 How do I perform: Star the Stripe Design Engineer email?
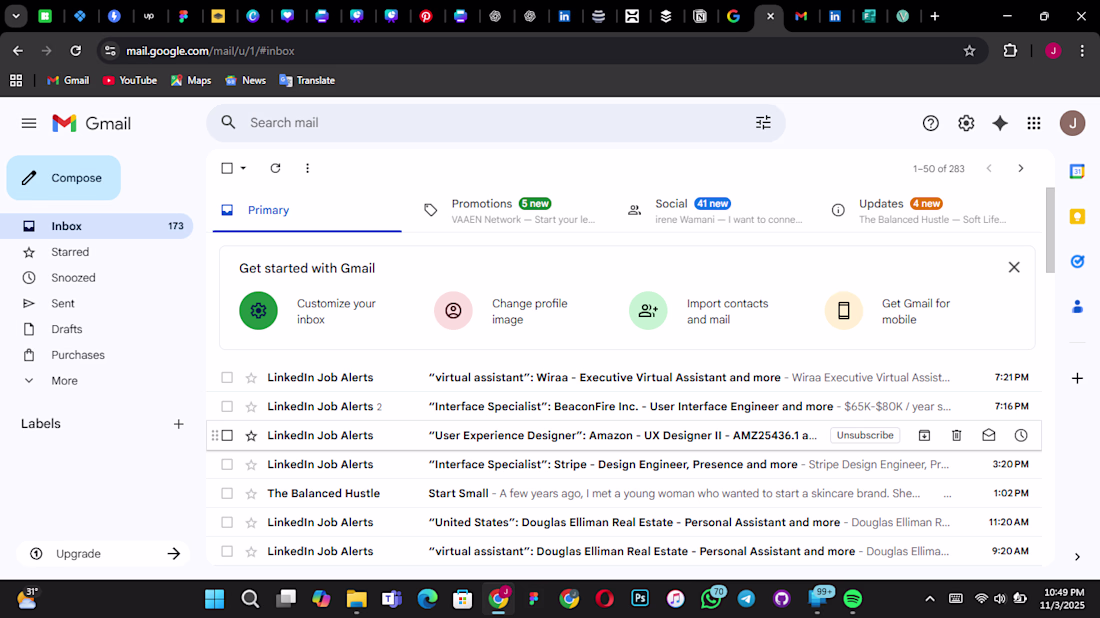point(250,464)
